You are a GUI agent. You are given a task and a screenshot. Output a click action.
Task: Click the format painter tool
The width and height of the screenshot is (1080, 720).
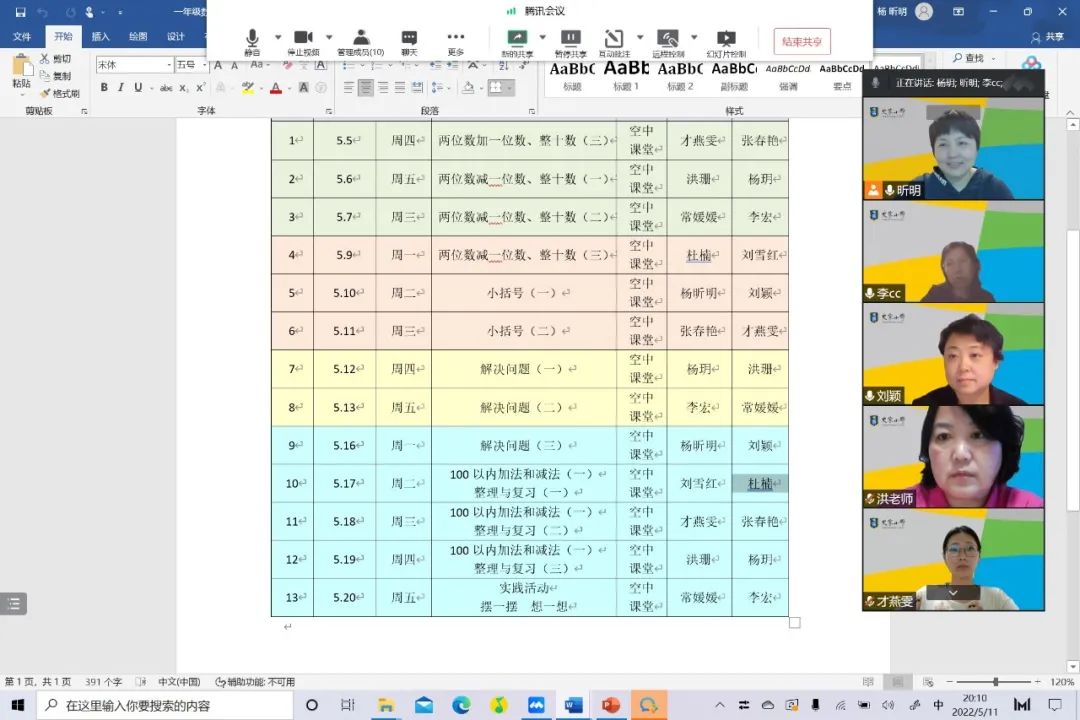62,94
